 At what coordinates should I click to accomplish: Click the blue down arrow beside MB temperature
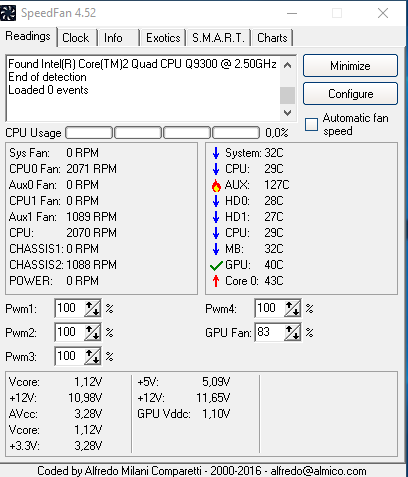click(x=216, y=249)
